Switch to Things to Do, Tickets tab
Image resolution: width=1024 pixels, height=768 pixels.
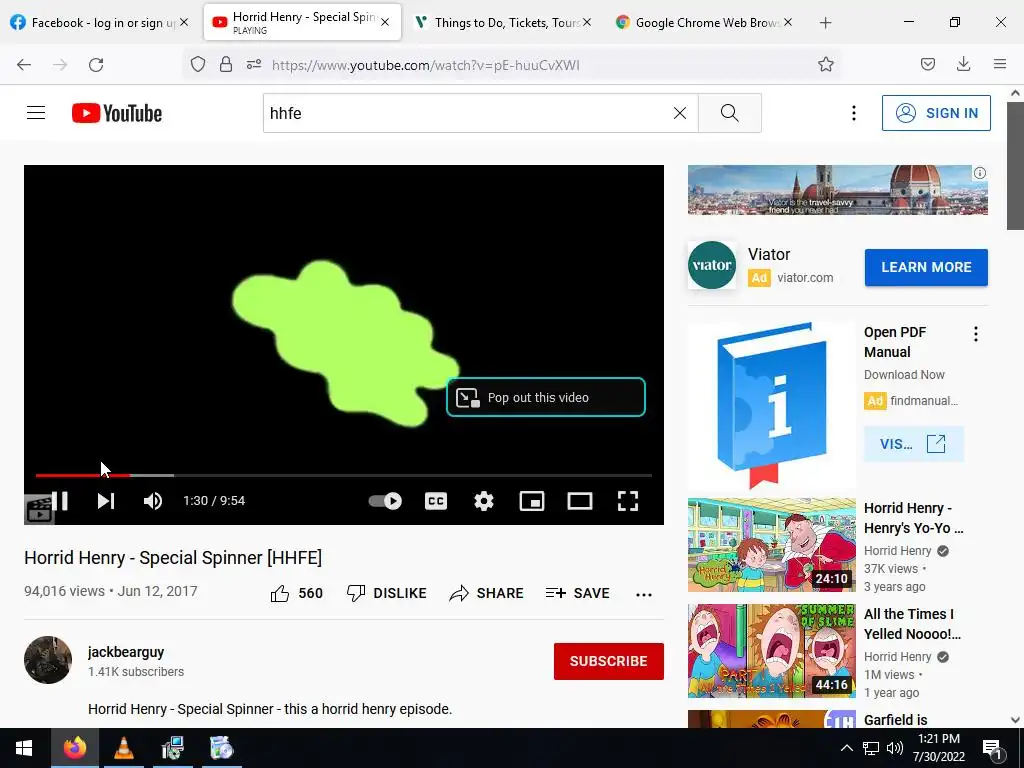503,22
